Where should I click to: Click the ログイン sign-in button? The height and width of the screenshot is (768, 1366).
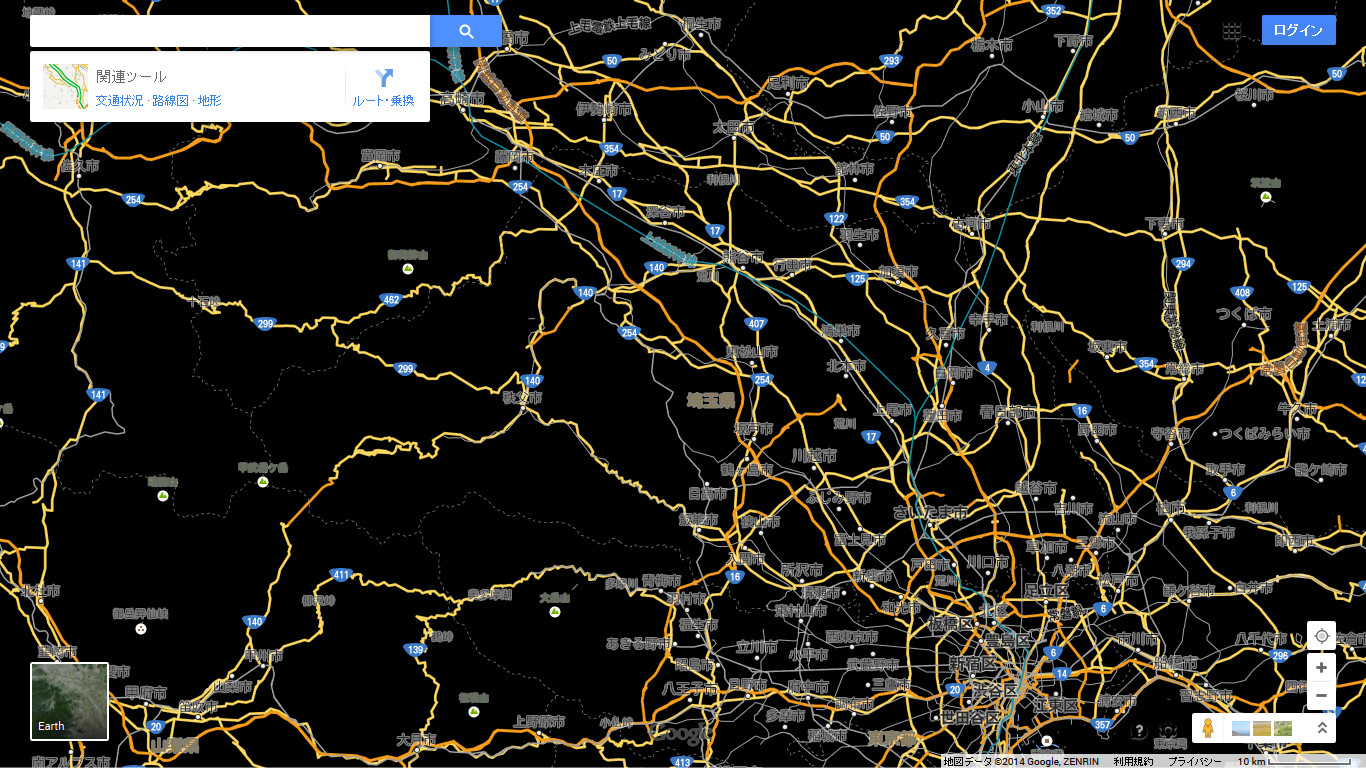[1298, 31]
